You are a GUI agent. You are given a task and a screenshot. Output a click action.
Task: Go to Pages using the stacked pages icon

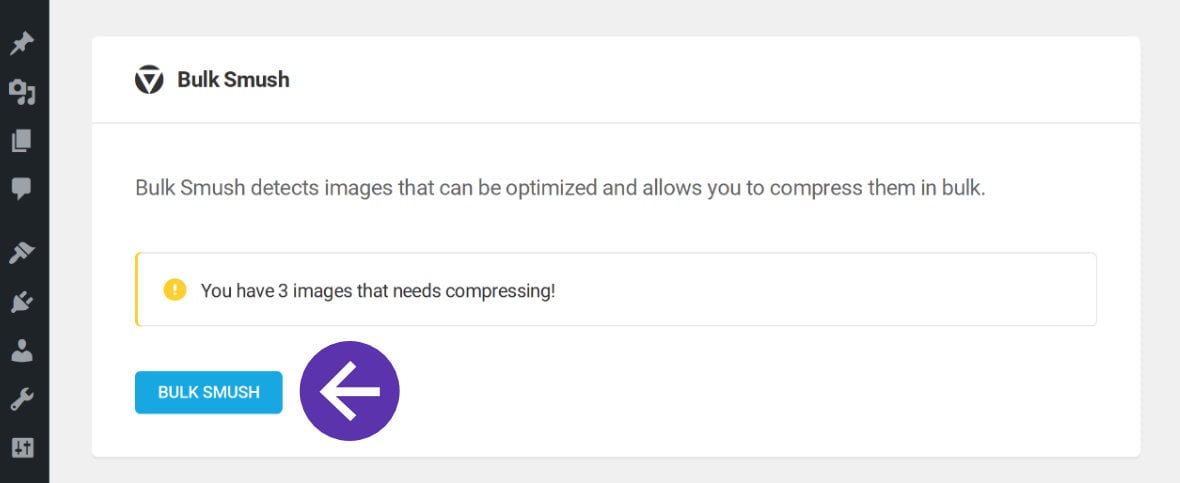pyautogui.click(x=22, y=141)
